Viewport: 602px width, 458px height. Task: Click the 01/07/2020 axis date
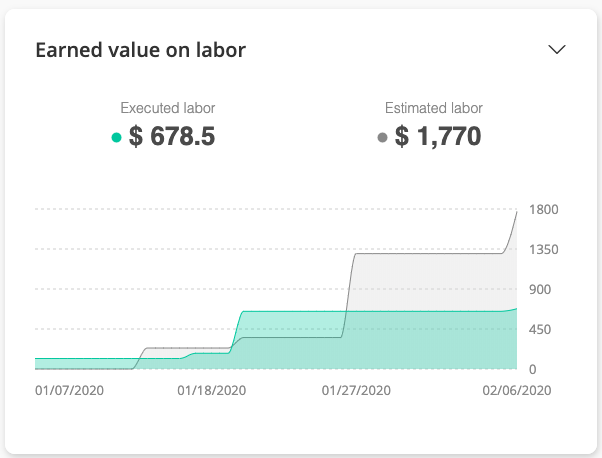[x=69, y=390]
